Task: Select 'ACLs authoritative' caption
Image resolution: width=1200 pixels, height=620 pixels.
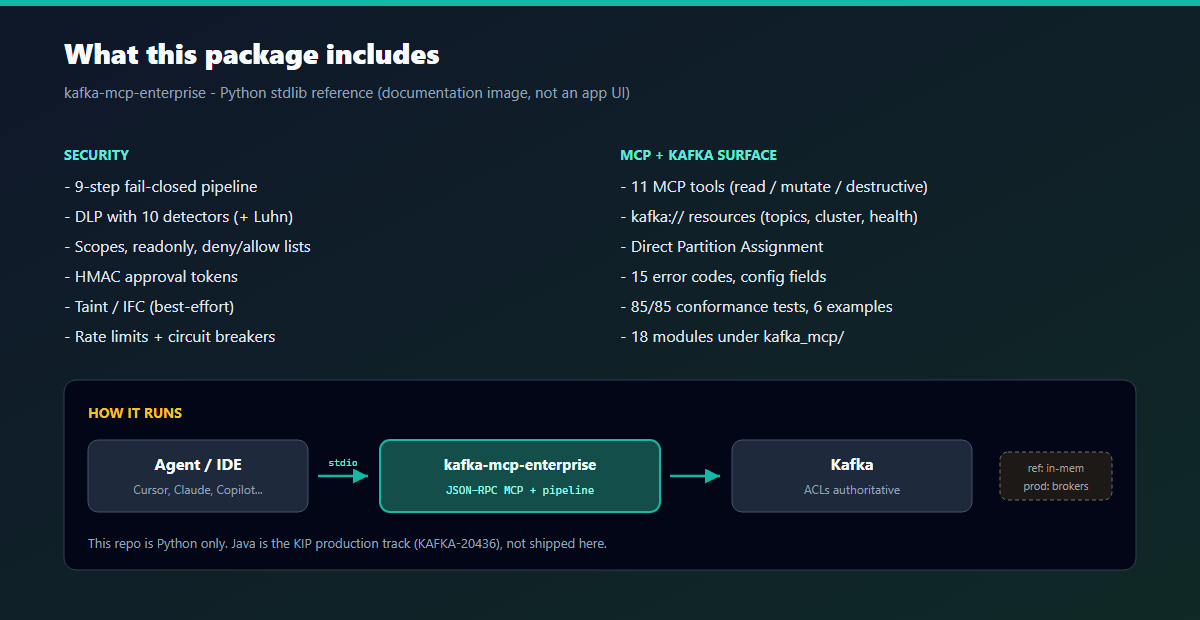Action: click(x=852, y=490)
